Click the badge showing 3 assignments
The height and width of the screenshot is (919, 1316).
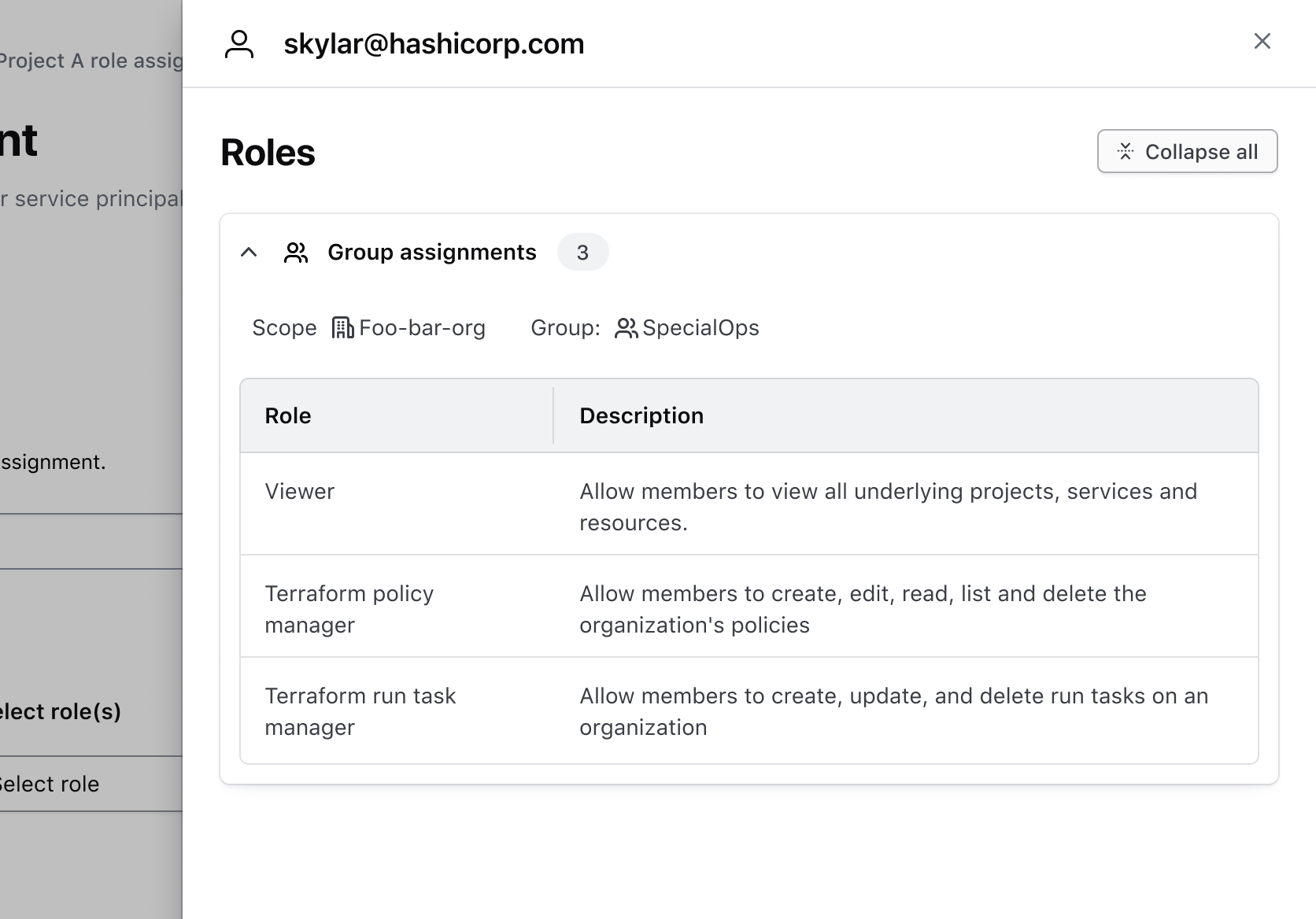pos(582,253)
